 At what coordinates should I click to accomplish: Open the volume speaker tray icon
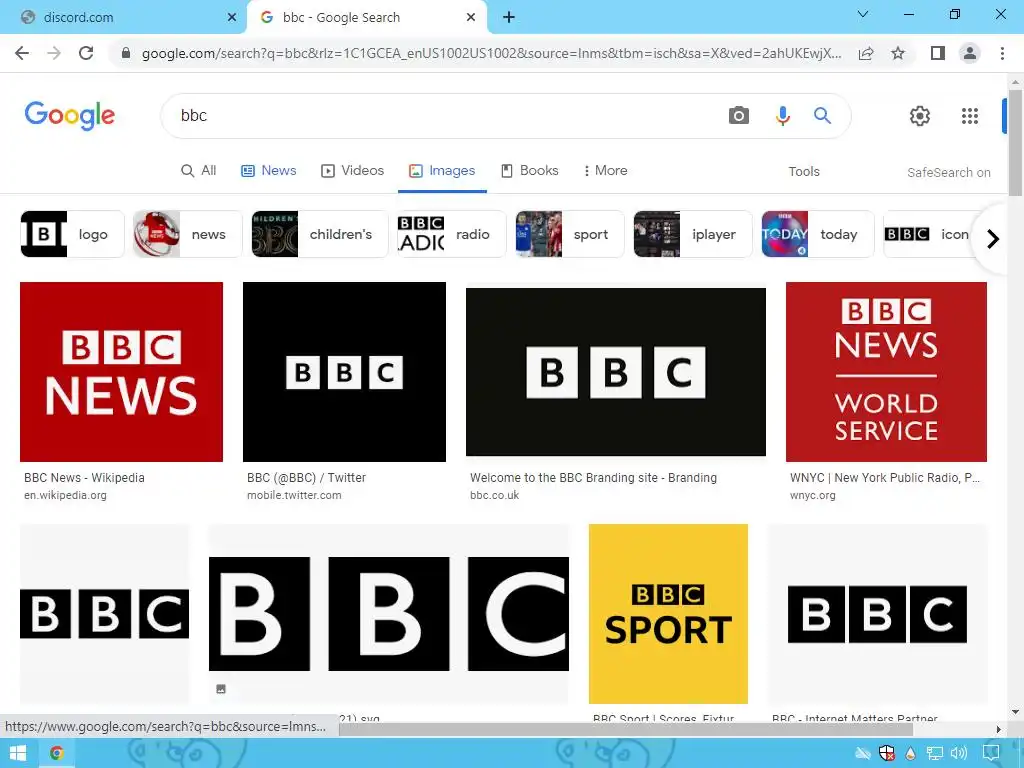coord(958,754)
